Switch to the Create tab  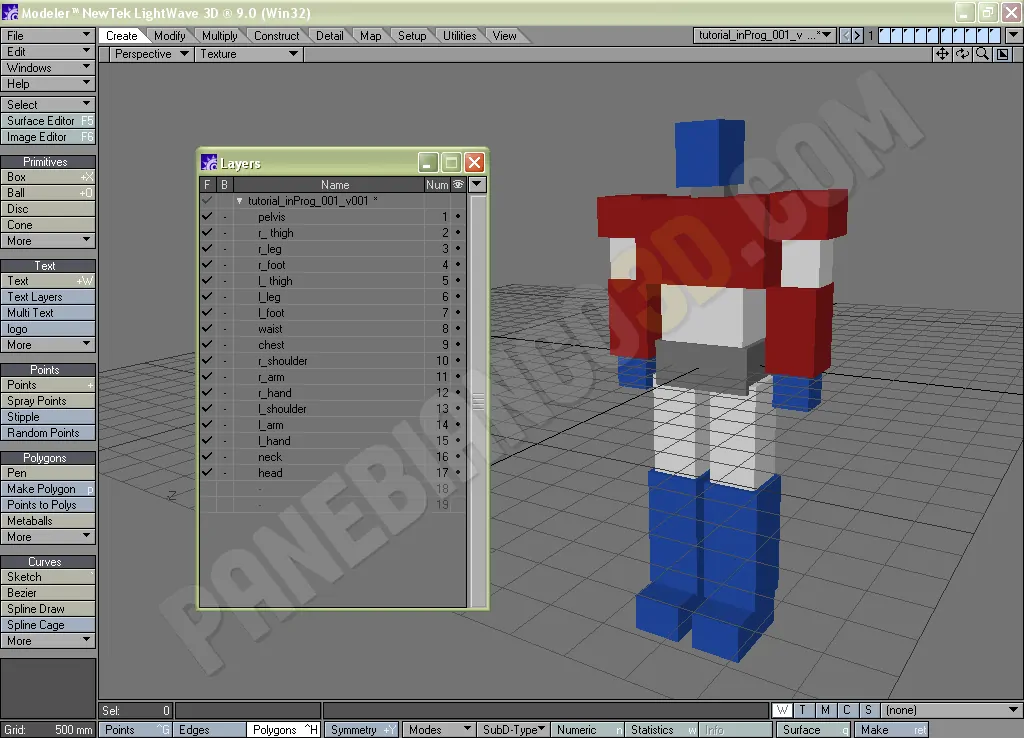click(x=121, y=36)
